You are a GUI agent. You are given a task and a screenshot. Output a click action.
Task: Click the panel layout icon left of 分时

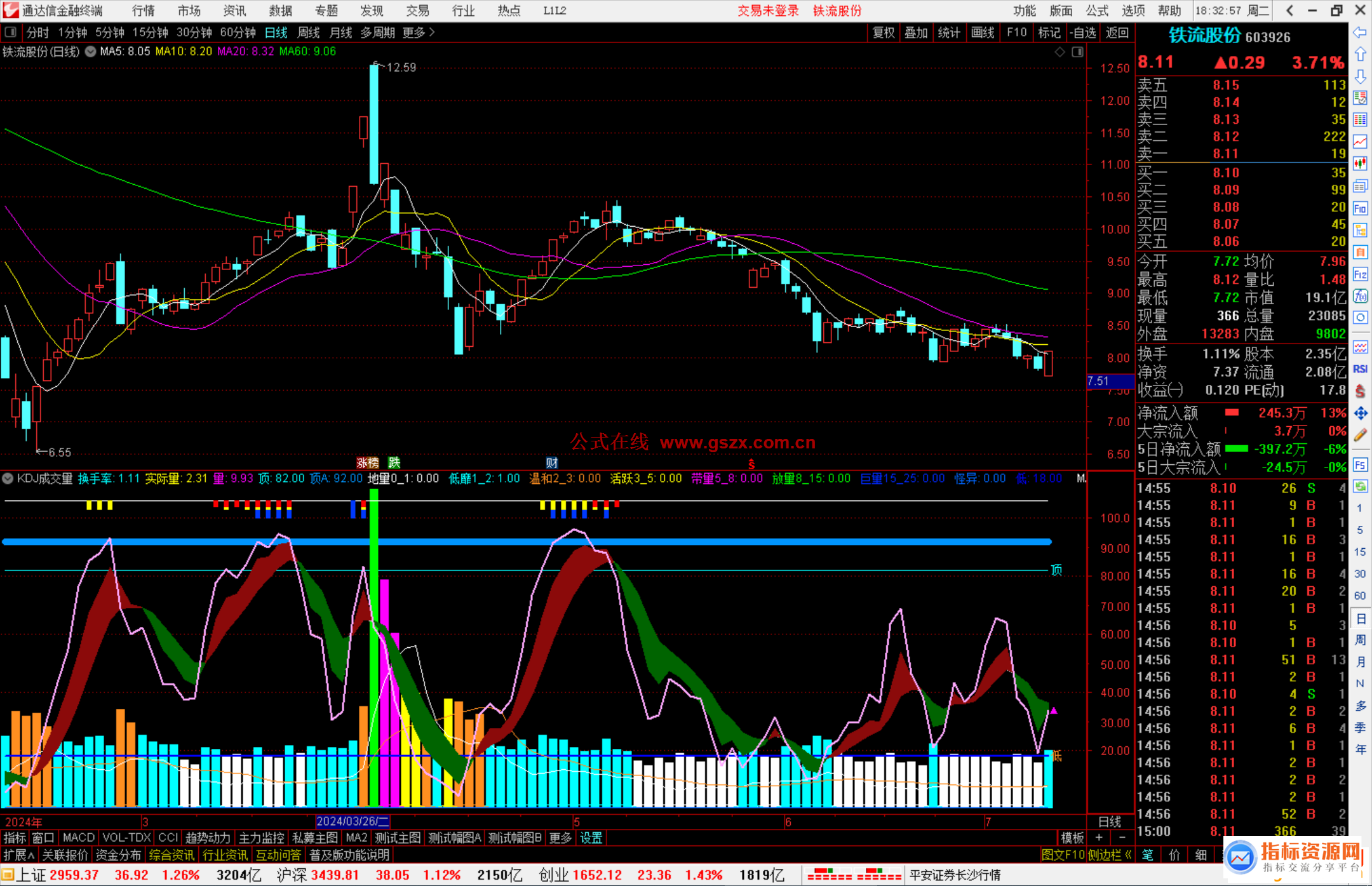11,32
